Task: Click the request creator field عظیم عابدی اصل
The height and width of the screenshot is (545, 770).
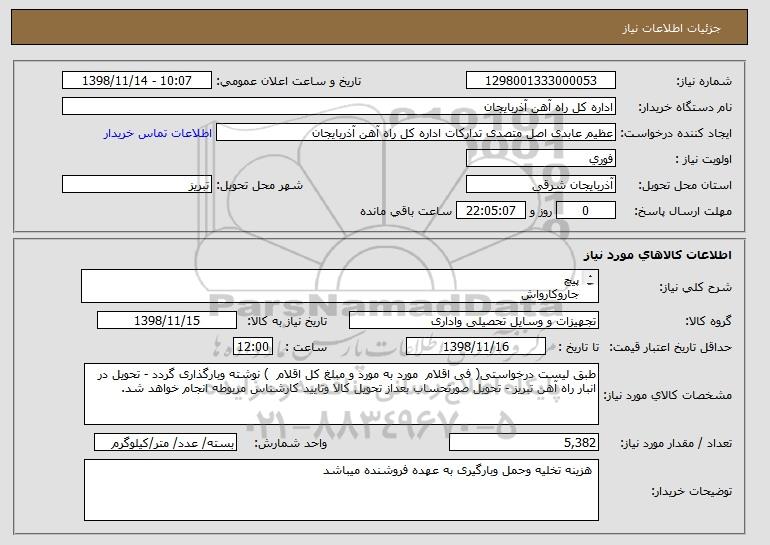Action: pos(416,133)
